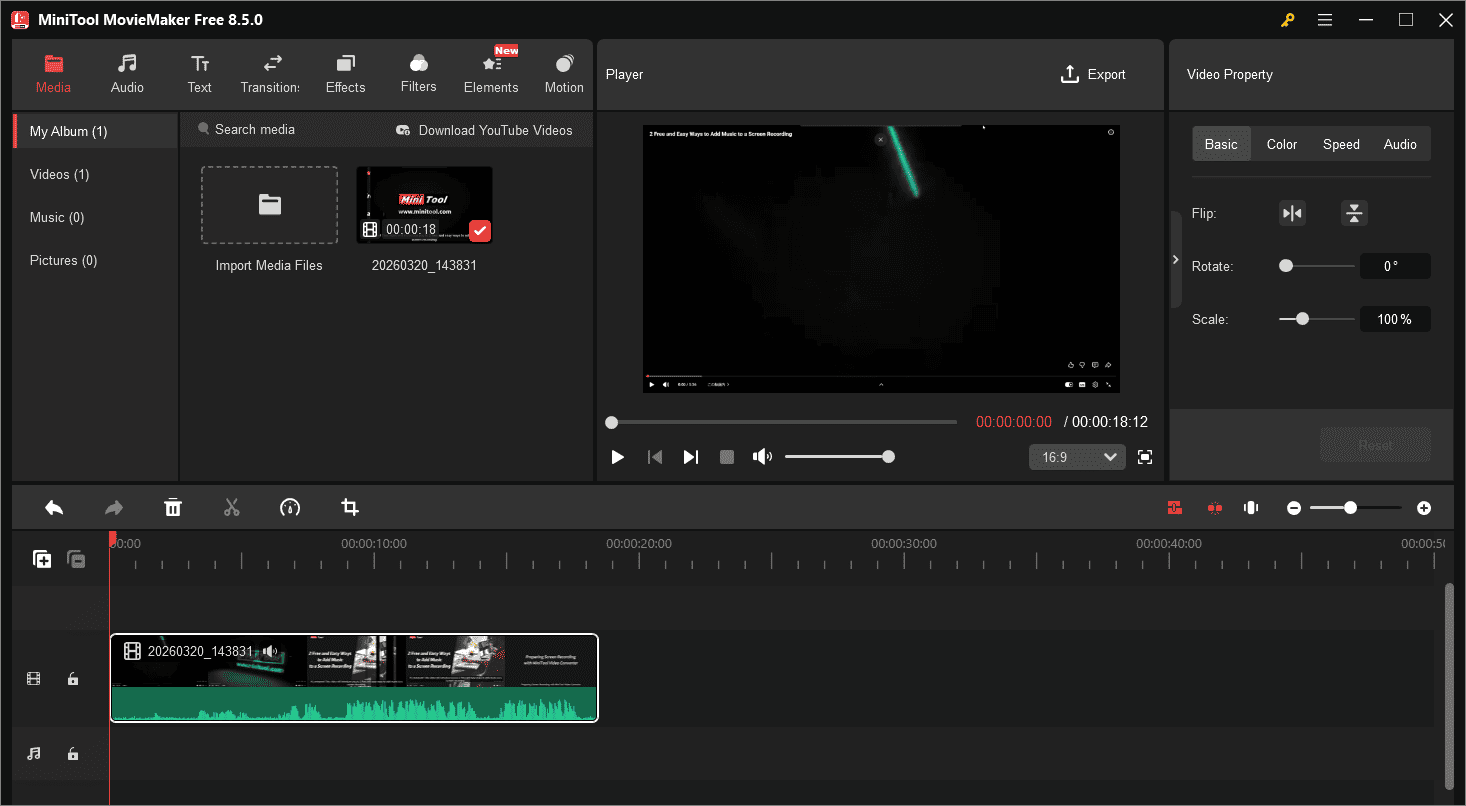The width and height of the screenshot is (1466, 806).
Task: Lock the audio track on the timeline
Action: 72,753
